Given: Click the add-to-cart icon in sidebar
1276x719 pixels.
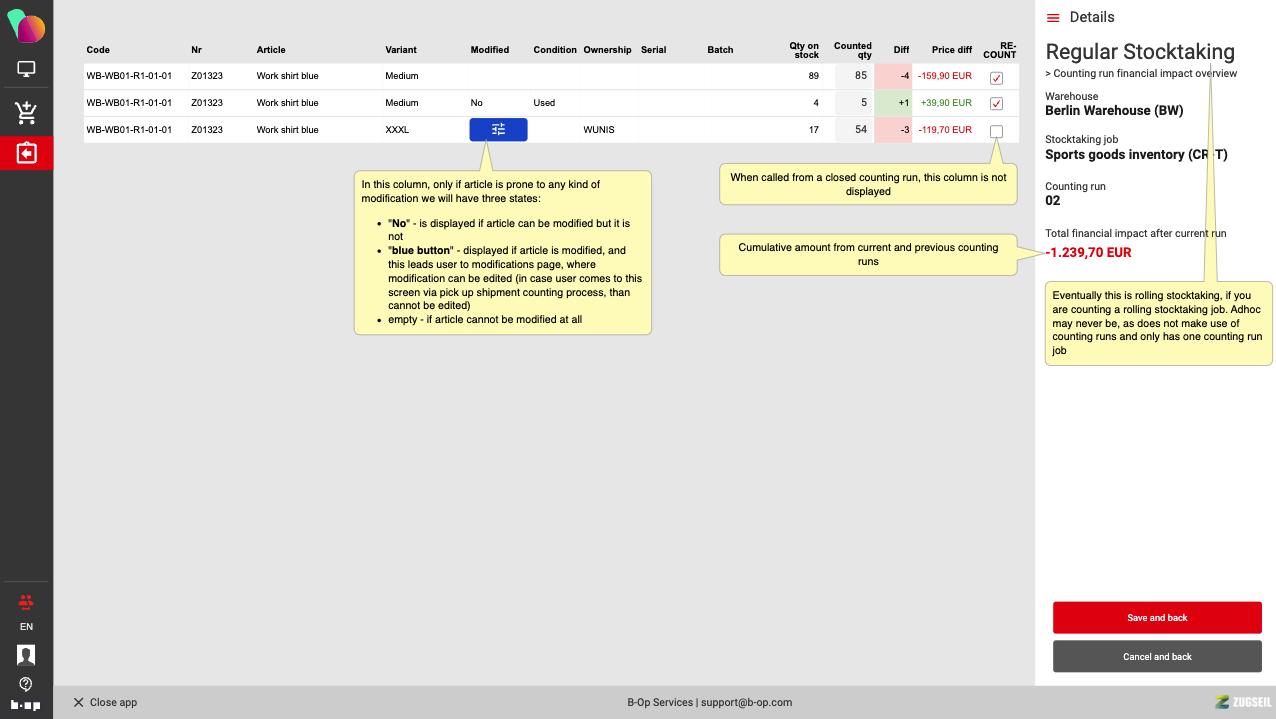Looking at the screenshot, I should click(26, 113).
